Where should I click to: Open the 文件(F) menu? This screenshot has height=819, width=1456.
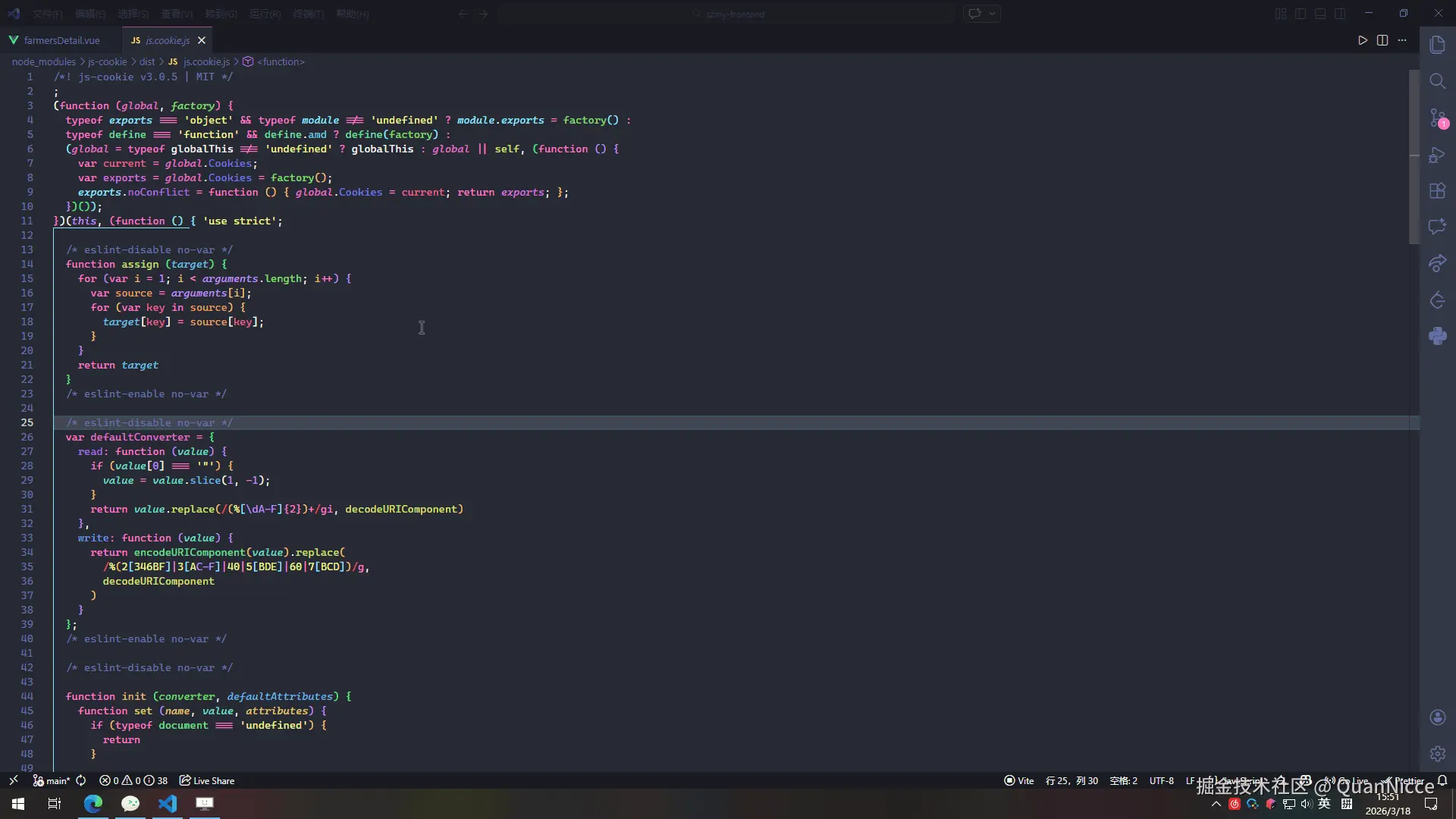click(46, 13)
